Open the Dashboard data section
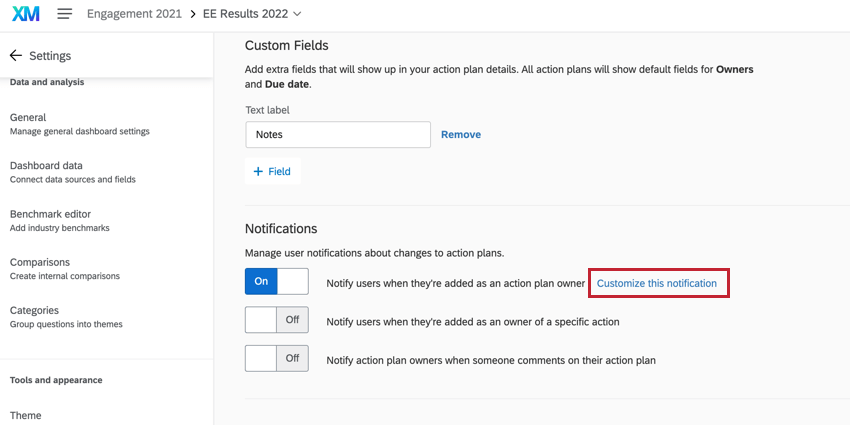850x425 pixels. click(46, 165)
